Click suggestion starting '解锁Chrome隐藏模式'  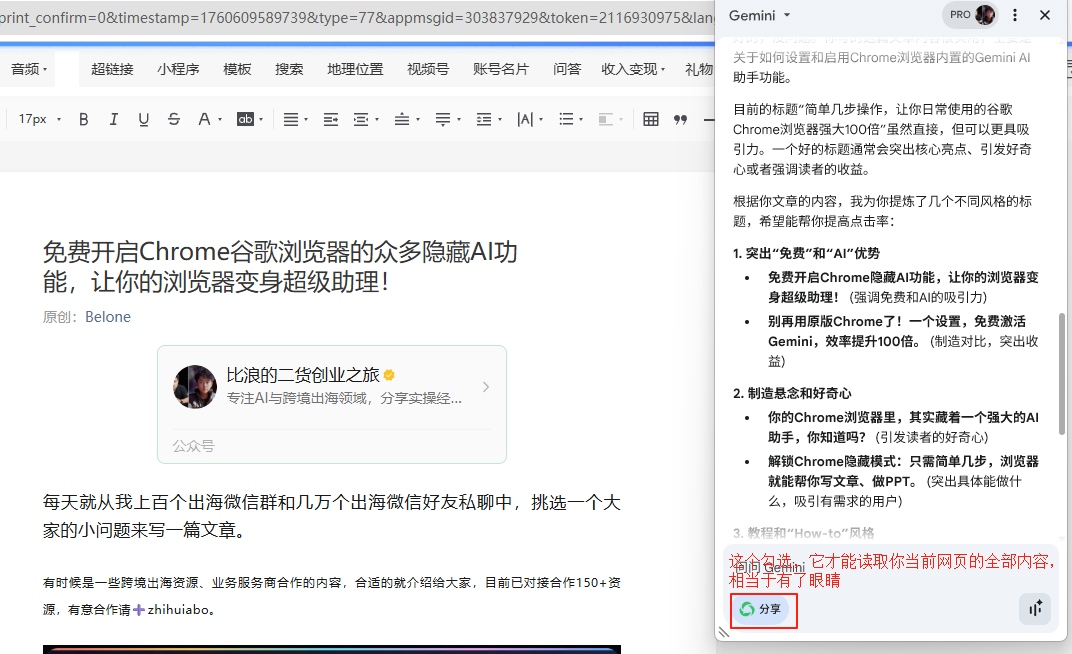click(903, 481)
